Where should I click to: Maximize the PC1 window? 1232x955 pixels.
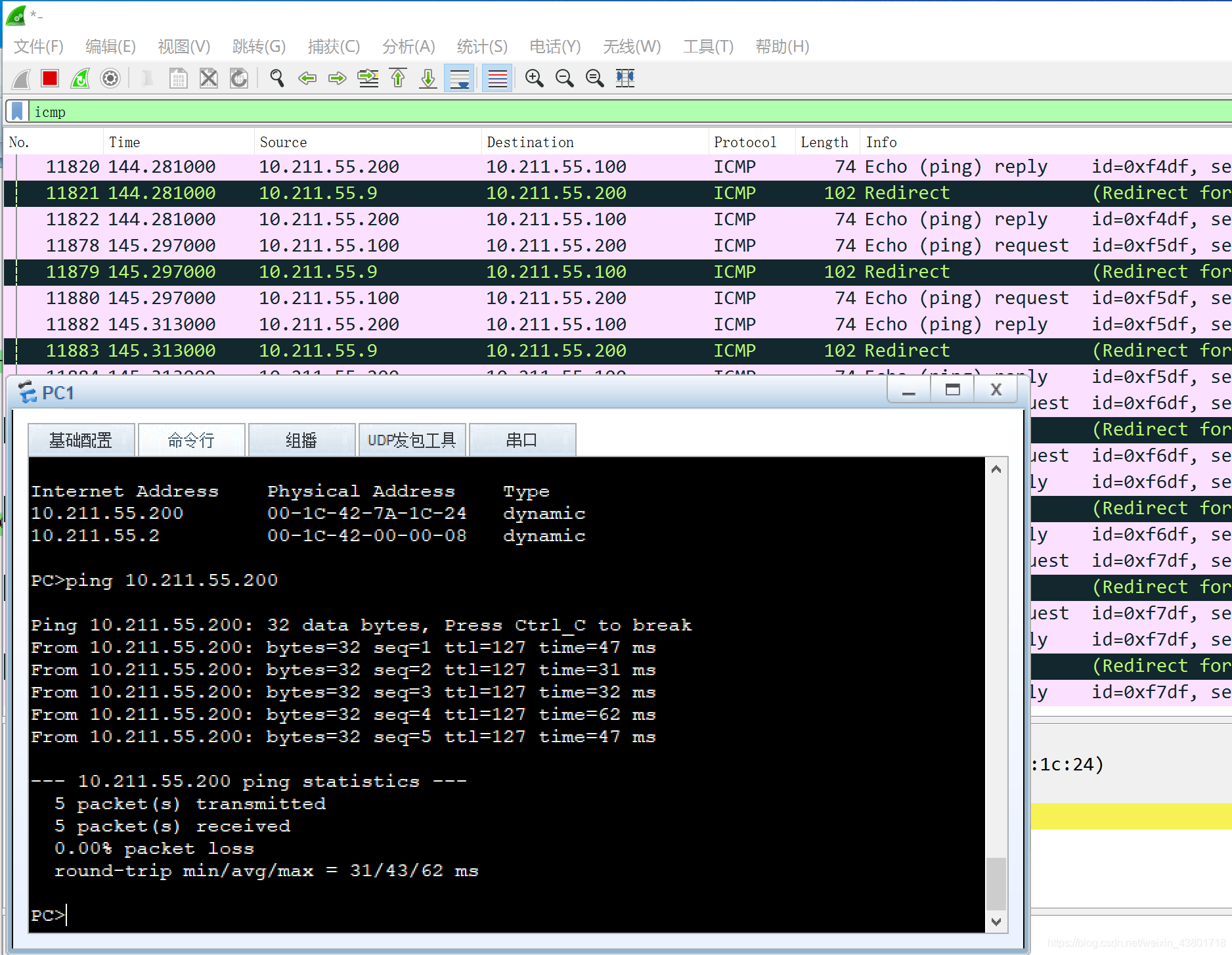point(952,390)
